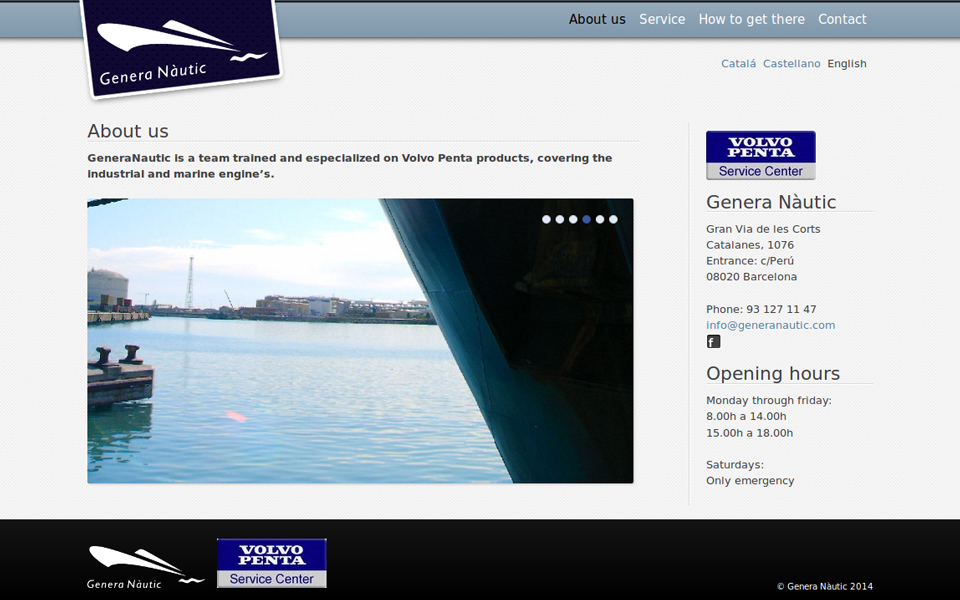Screen dimensions: 960x600
Task: Click the Gran Via de les Corts address line
Action: click(763, 229)
